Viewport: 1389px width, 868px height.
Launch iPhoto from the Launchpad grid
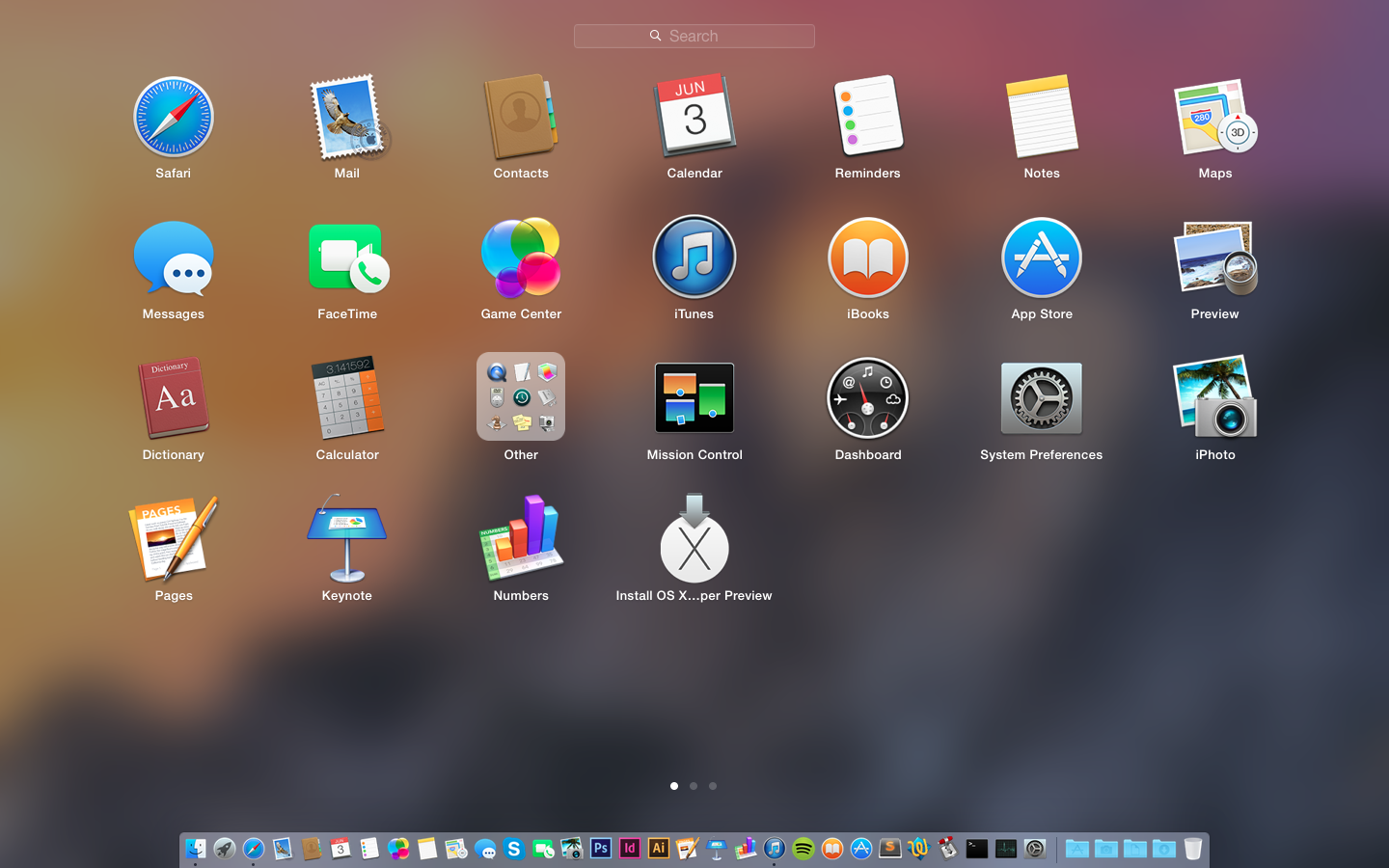coord(1215,398)
